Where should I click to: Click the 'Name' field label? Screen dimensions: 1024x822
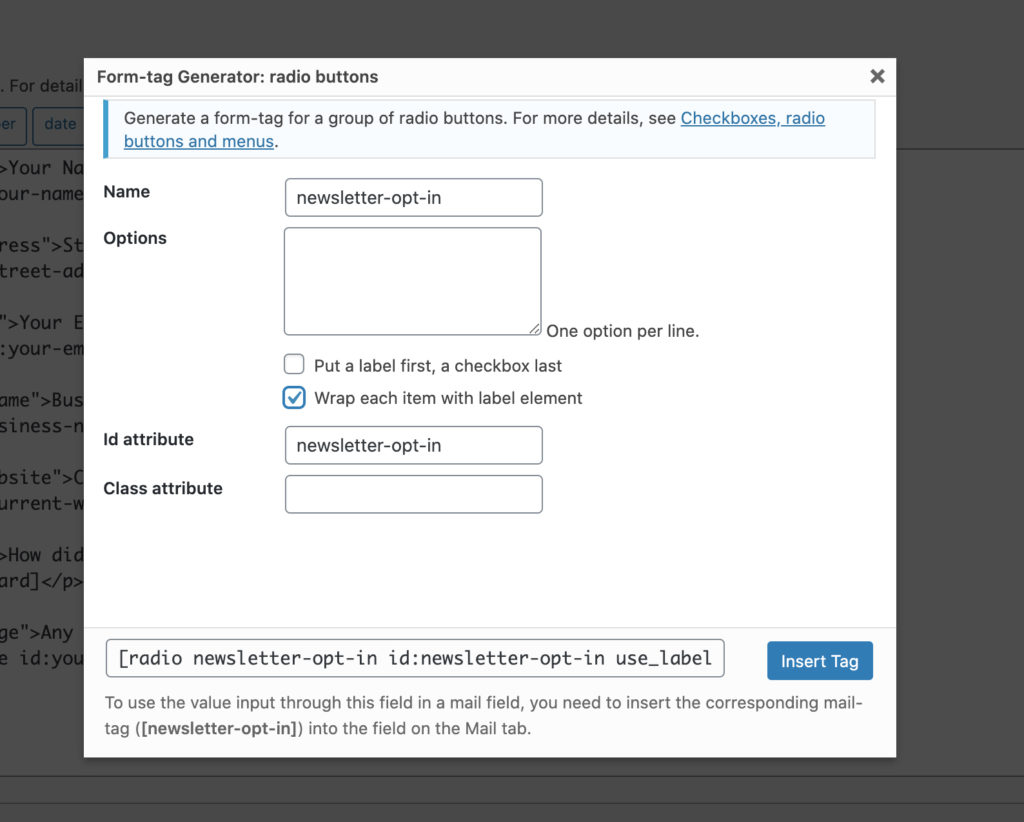(x=127, y=191)
